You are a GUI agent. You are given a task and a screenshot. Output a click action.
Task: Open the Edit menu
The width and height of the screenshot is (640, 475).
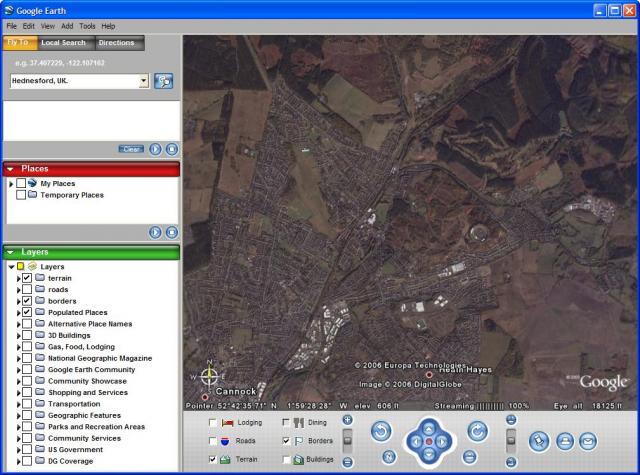tap(29, 26)
